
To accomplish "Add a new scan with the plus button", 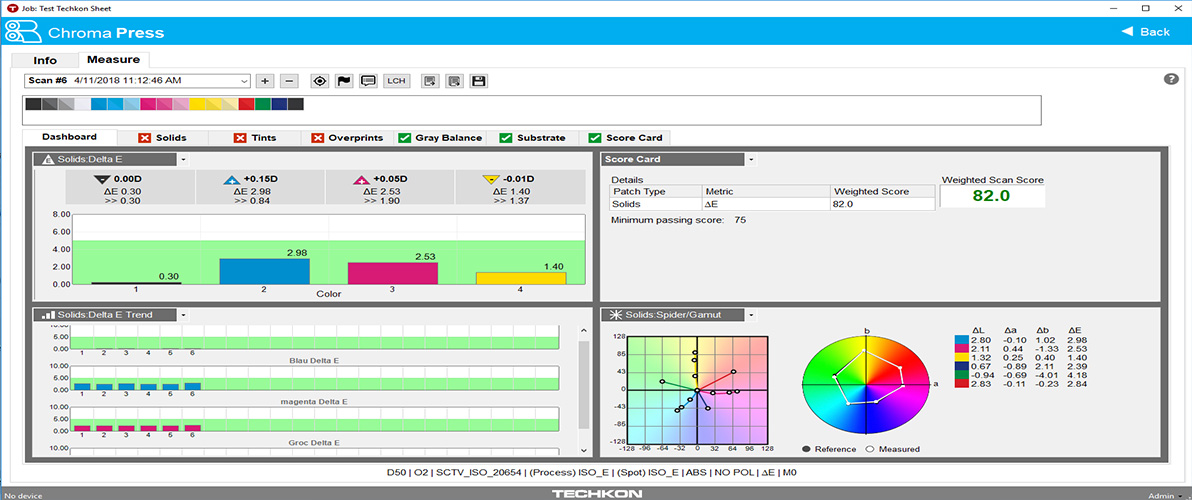I will pyautogui.click(x=265, y=81).
